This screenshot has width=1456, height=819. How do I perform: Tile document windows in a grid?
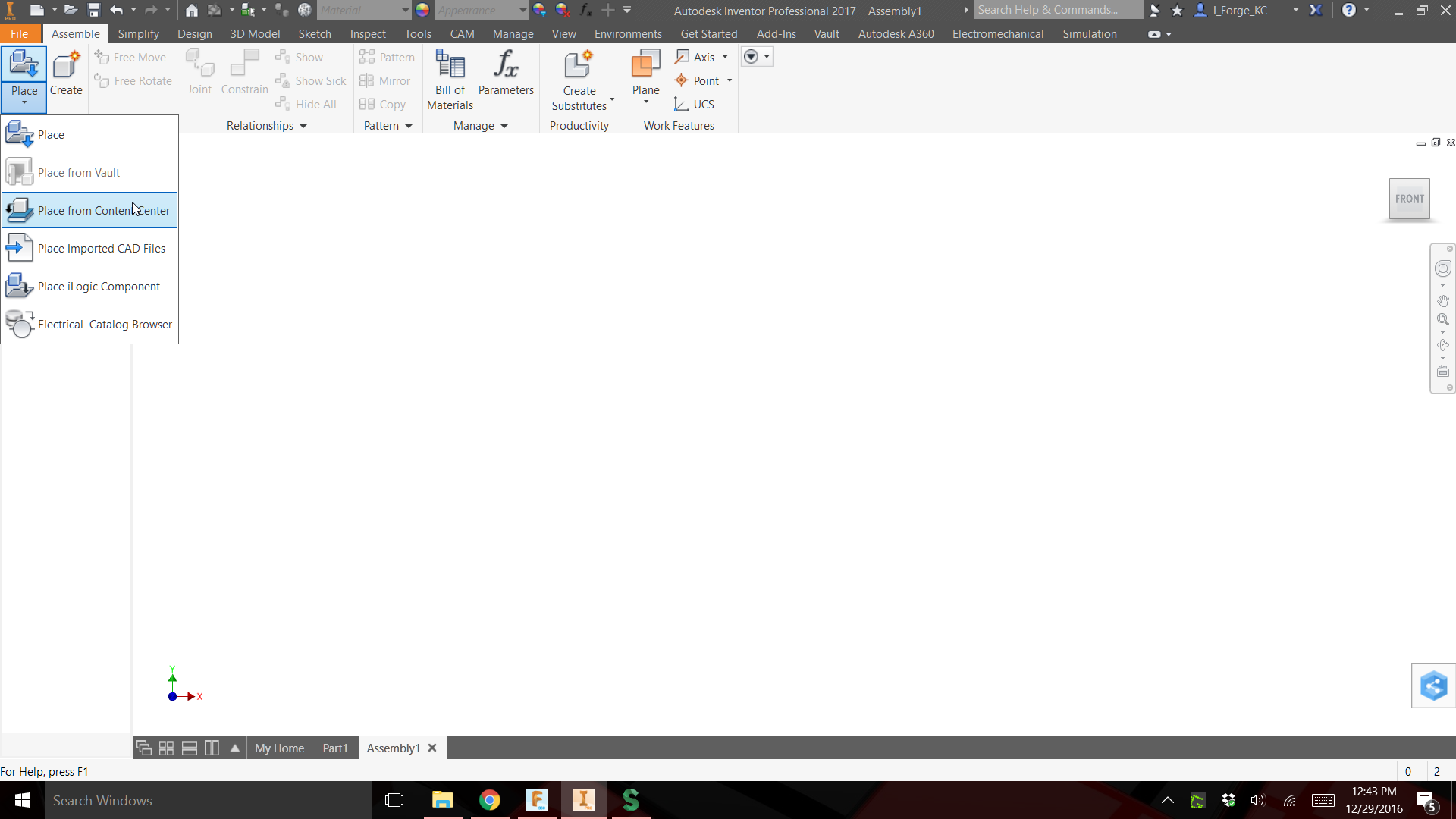tap(166, 748)
